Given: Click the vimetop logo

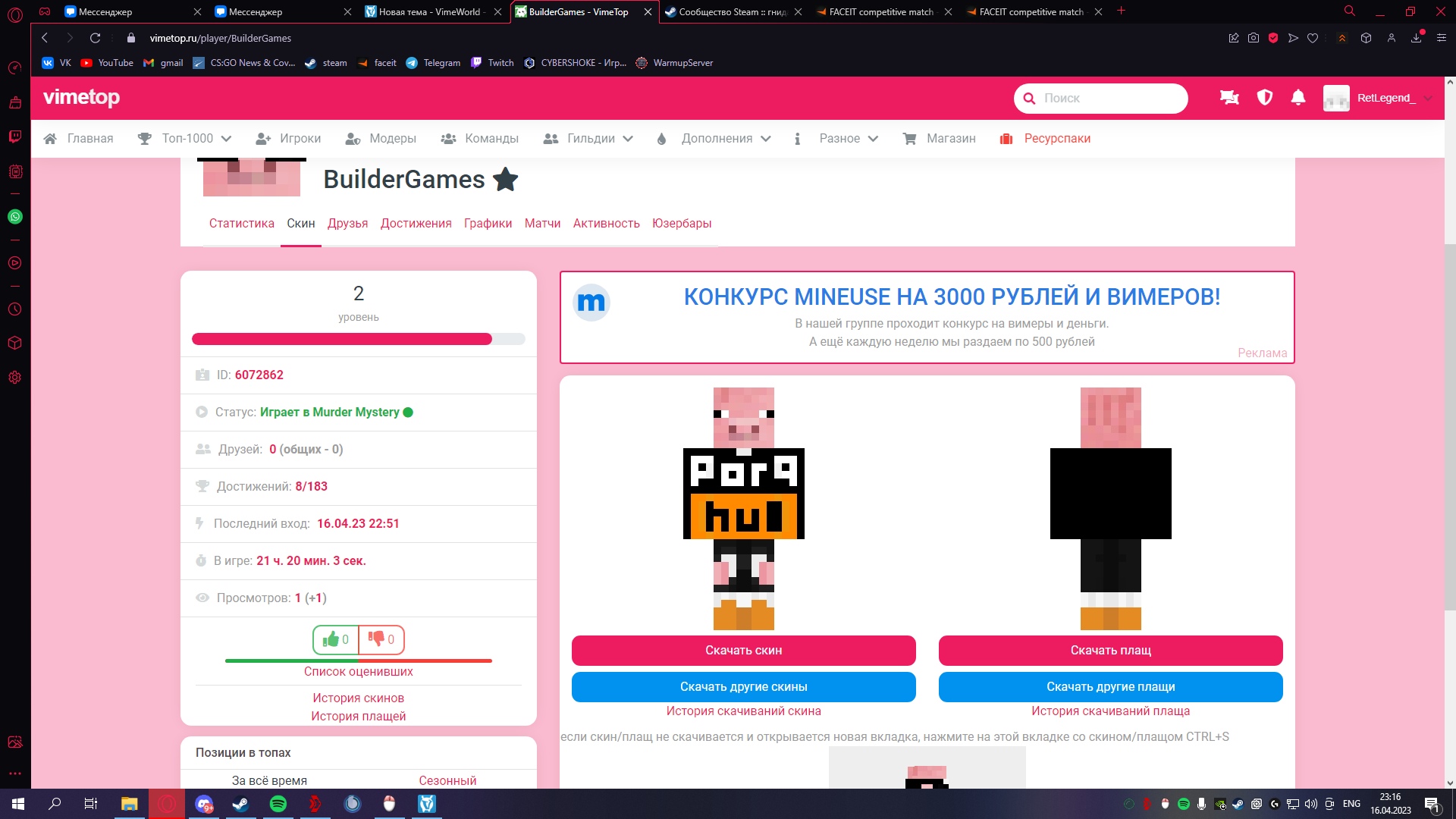Looking at the screenshot, I should [81, 98].
